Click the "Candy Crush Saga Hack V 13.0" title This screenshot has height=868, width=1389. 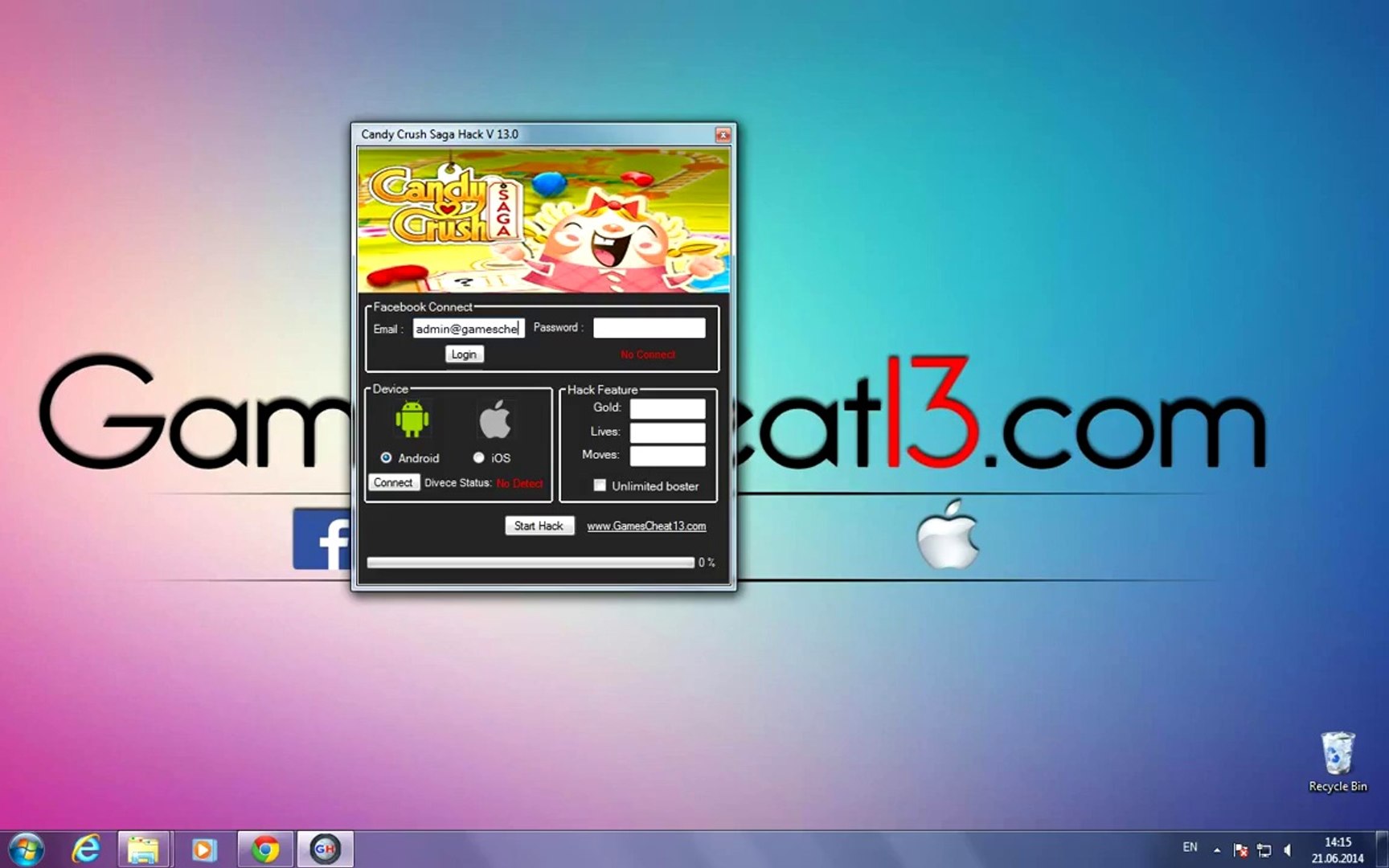[x=440, y=134]
